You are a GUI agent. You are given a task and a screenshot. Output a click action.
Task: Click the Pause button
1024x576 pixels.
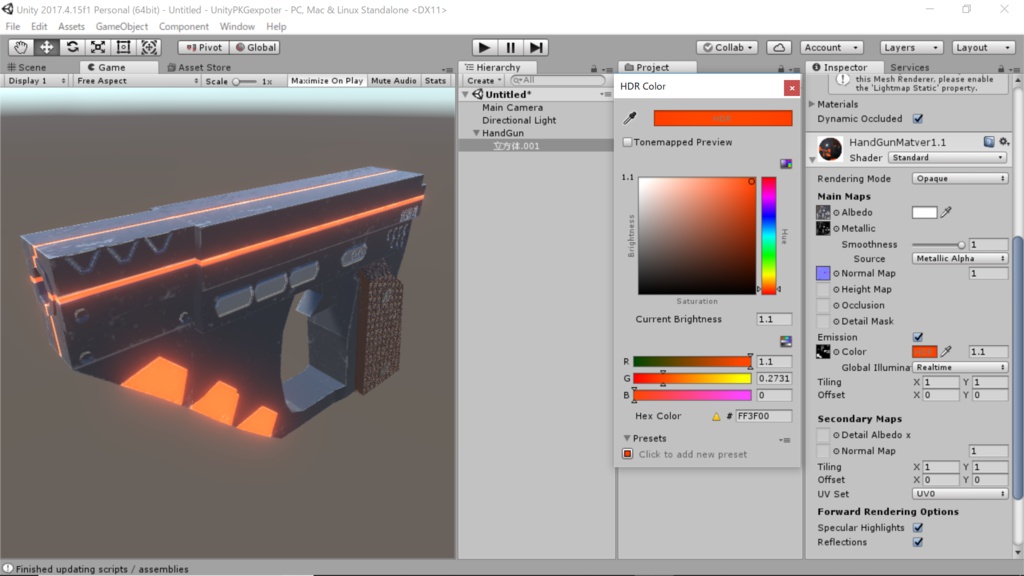coord(510,47)
